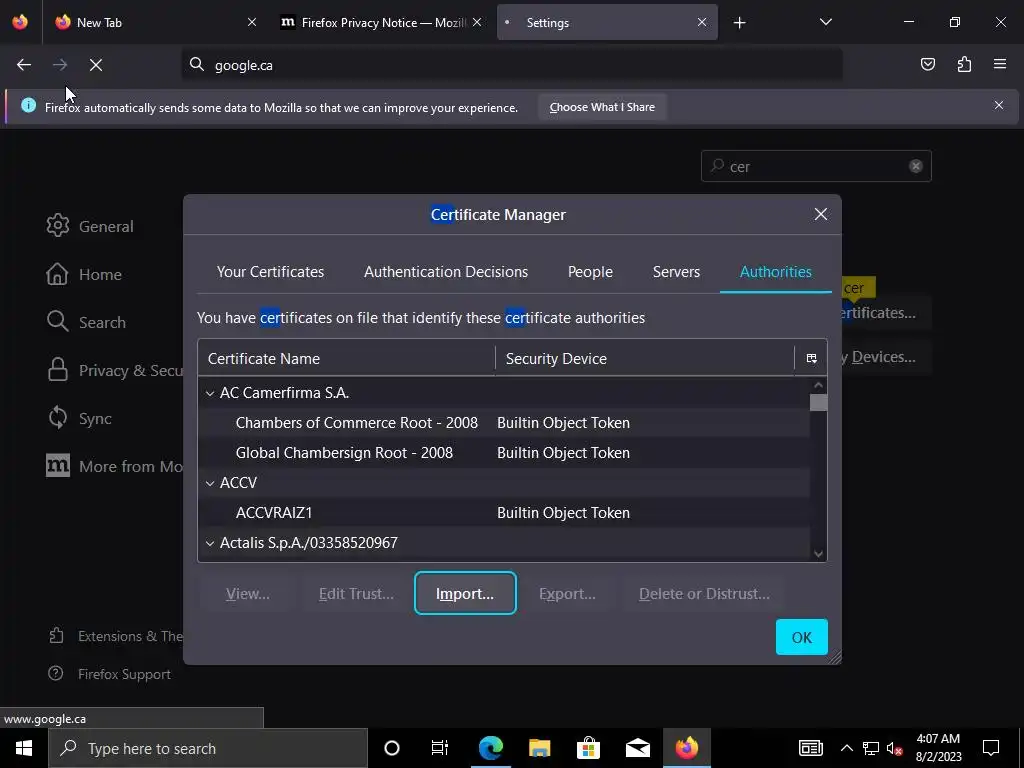List all tabs dropdown arrow
The height and width of the screenshot is (768, 1024).
(x=825, y=22)
